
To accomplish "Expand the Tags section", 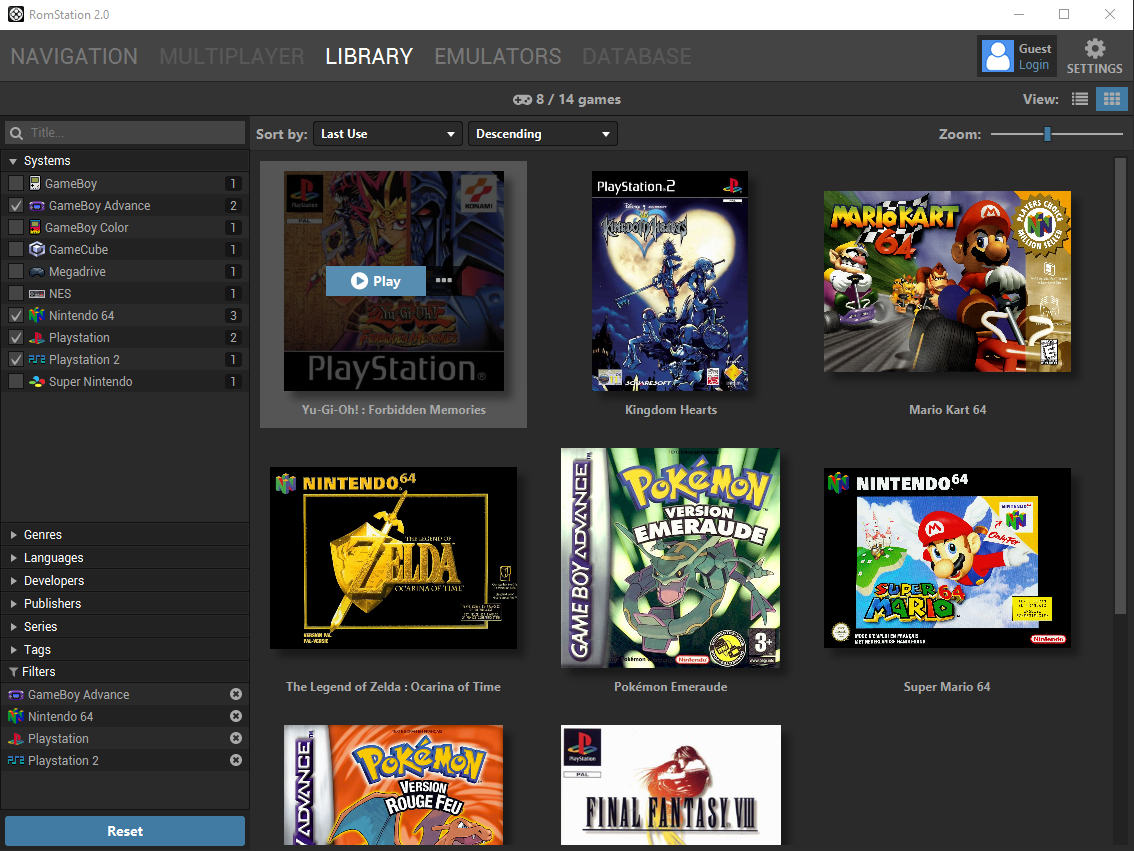I will 124,649.
